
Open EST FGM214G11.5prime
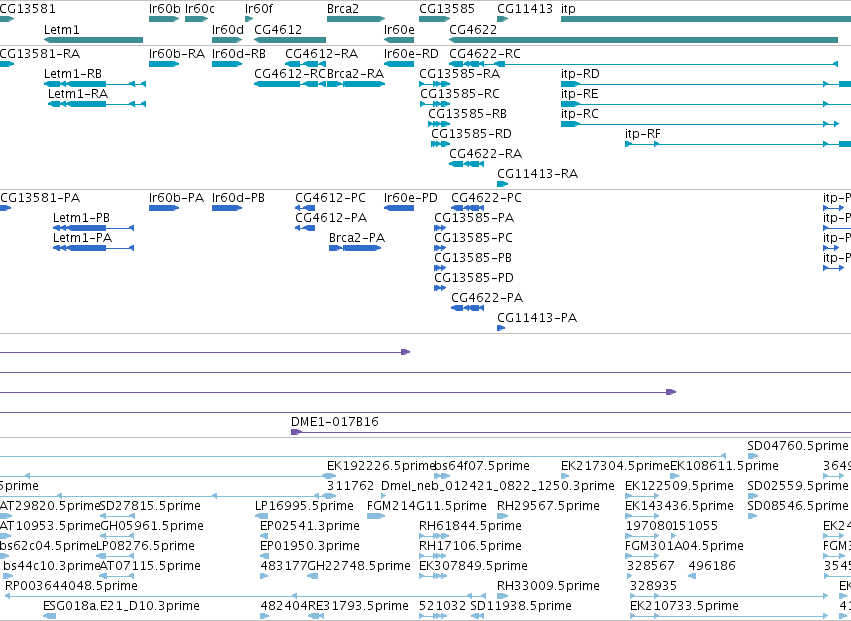click(x=427, y=506)
